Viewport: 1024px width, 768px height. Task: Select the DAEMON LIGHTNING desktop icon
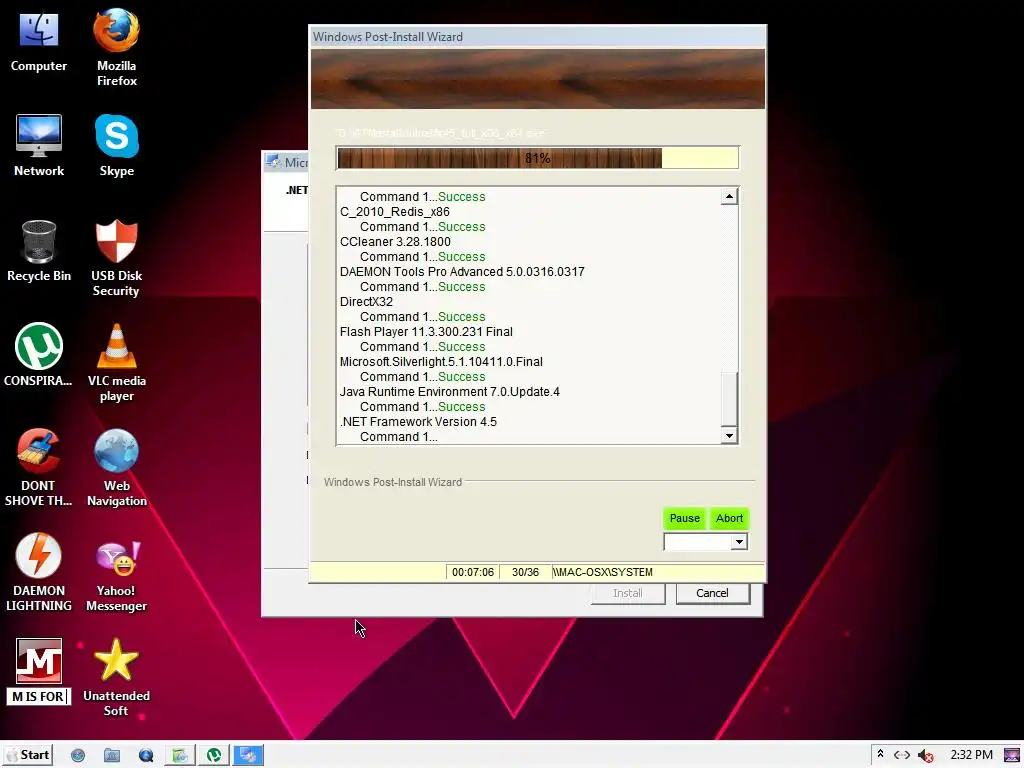tap(39, 573)
